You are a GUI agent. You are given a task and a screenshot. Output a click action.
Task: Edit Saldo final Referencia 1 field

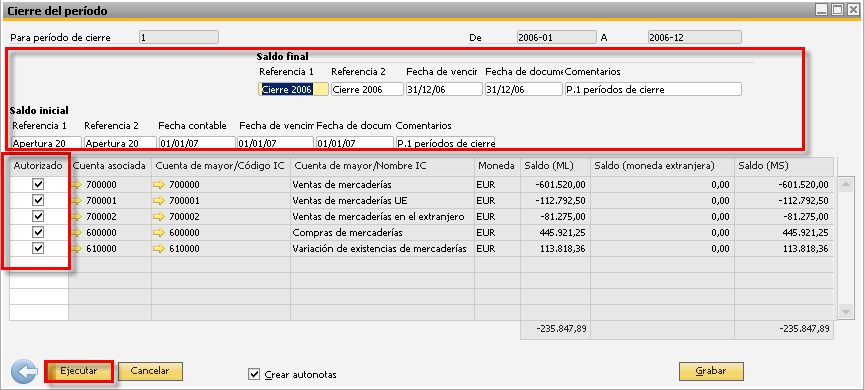[294, 89]
